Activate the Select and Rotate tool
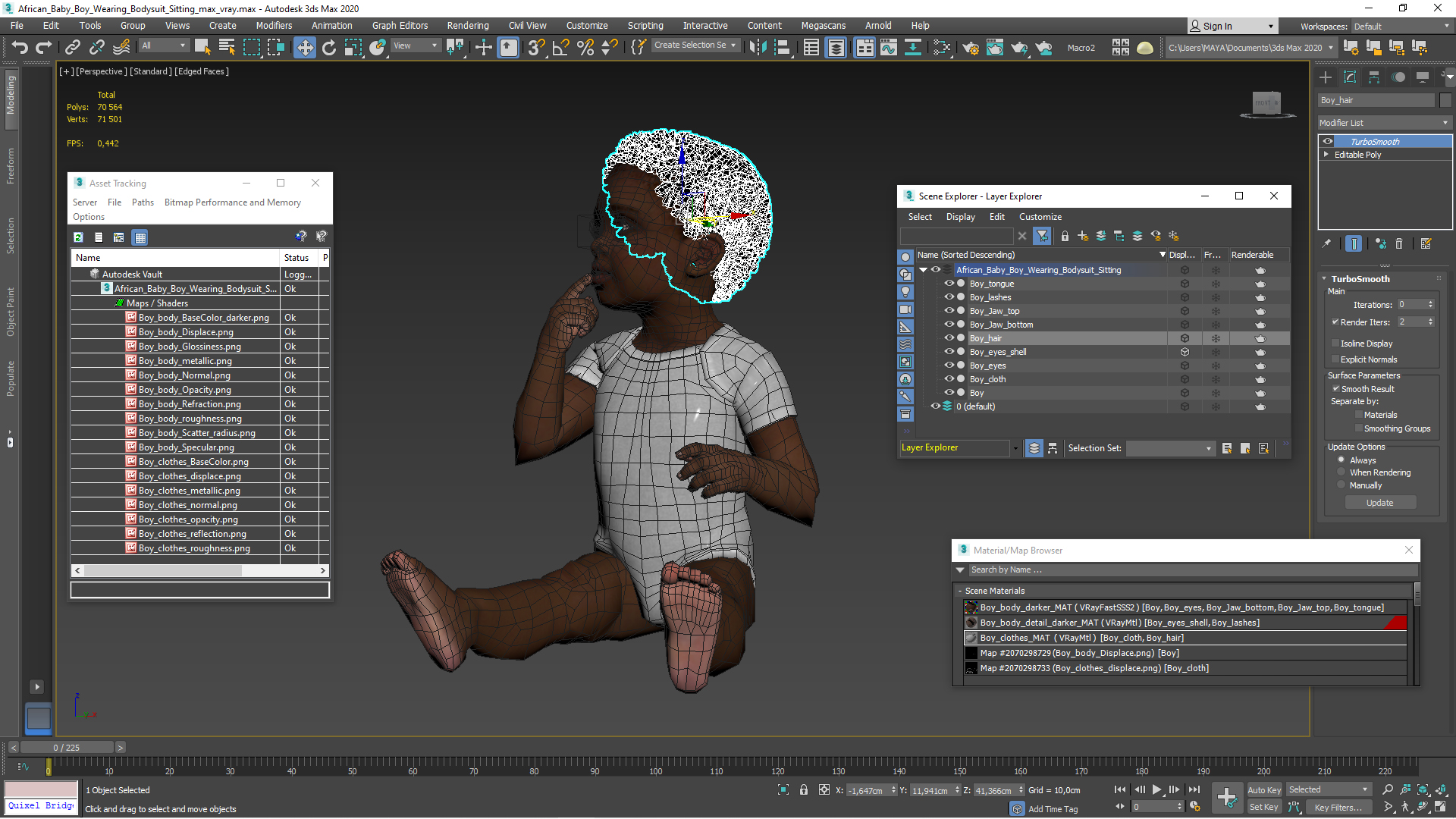The width and height of the screenshot is (1456, 819). tap(329, 48)
